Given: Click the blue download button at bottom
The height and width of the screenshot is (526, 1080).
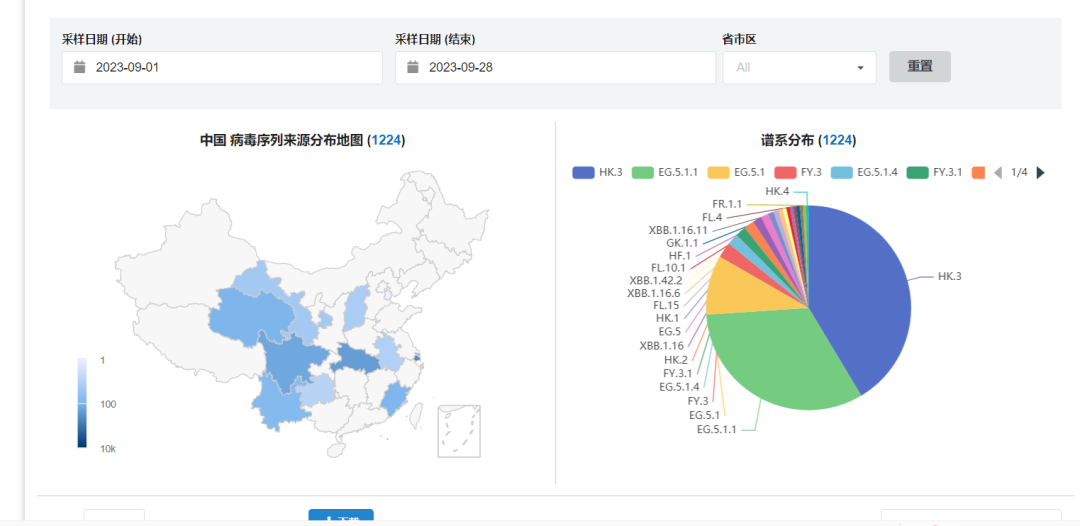Looking at the screenshot, I should 341,516.
